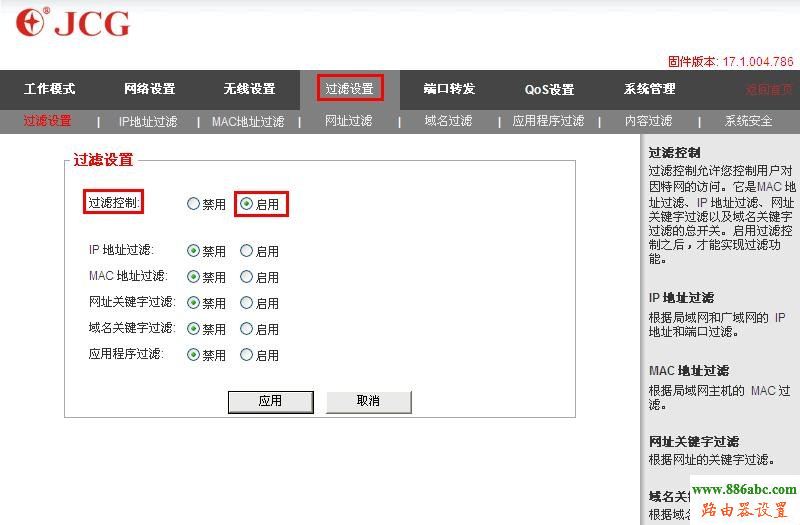Viewport: 800px width, 525px height.
Task: Click the MAC 地址过滤 help heading
Action: (x=689, y=370)
